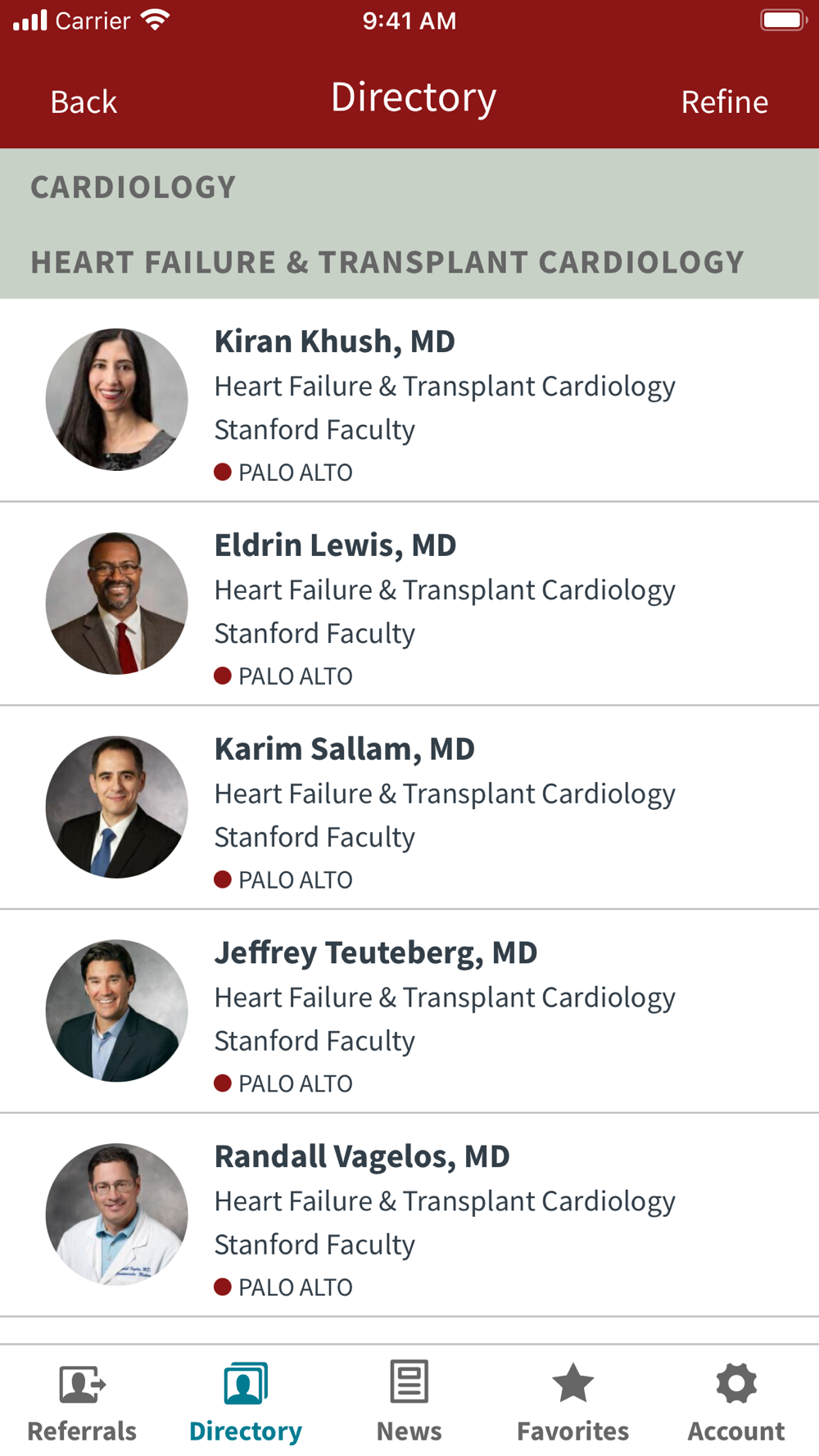Tap the Wi-Fi status icon
Viewport: 819px width, 1456px height.
pos(155,20)
